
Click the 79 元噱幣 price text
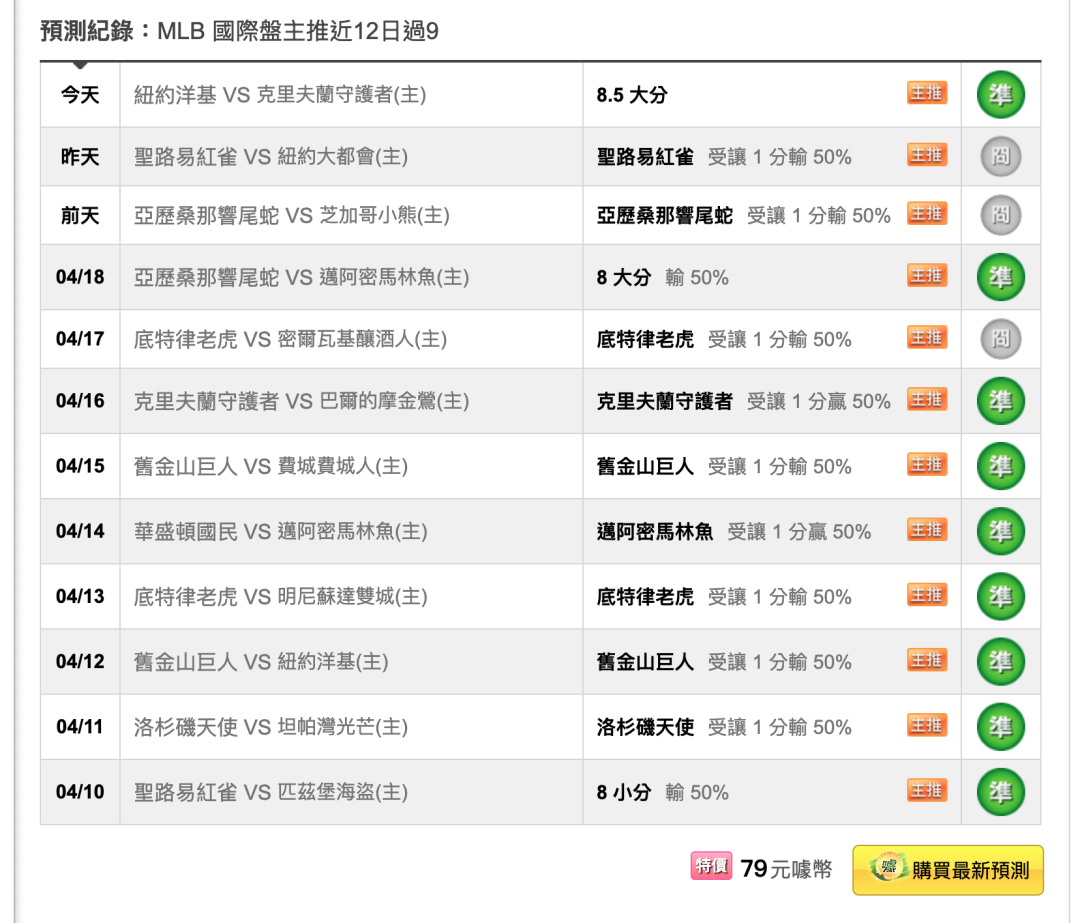pyautogui.click(x=787, y=869)
